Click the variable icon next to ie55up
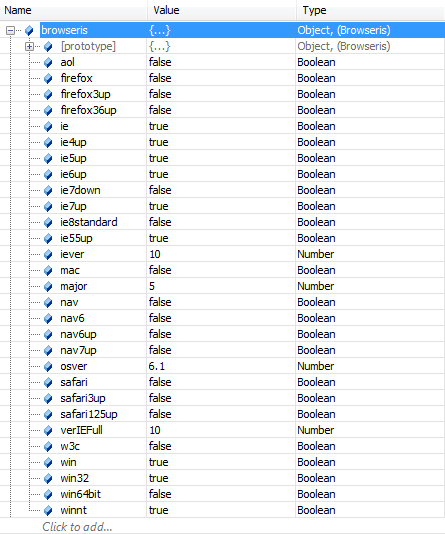This screenshot has width=445, height=534. [48, 239]
